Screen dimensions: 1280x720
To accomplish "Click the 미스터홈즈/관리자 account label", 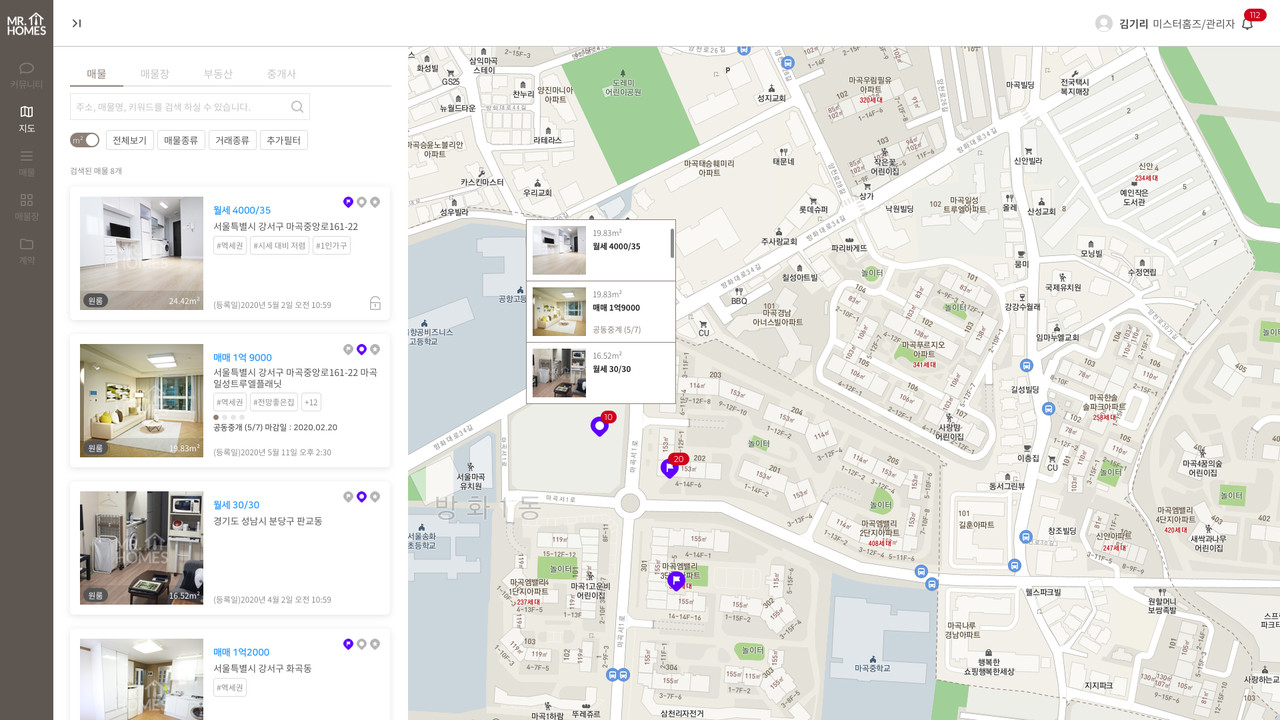I will pyautogui.click(x=1194, y=24).
